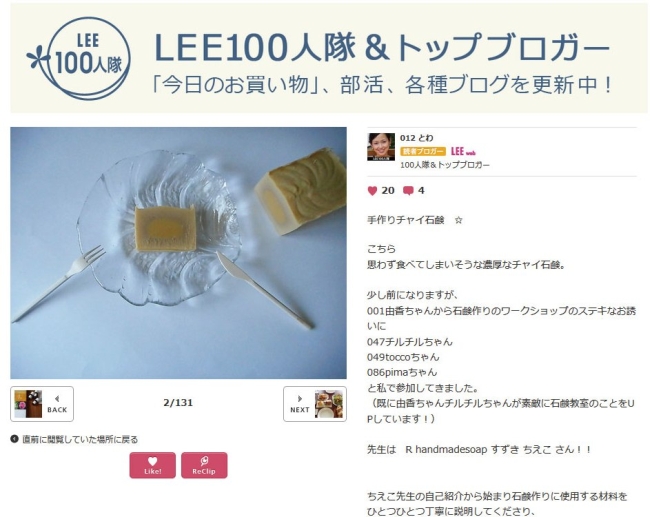650x517 pixels.
Task: Go to the next photo with NEXT
Action: (x=315, y=404)
